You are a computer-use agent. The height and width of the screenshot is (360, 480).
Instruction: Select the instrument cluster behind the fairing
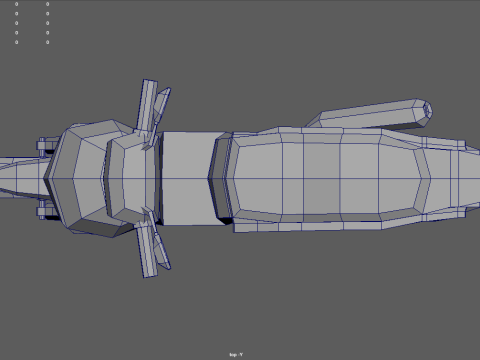(132, 178)
